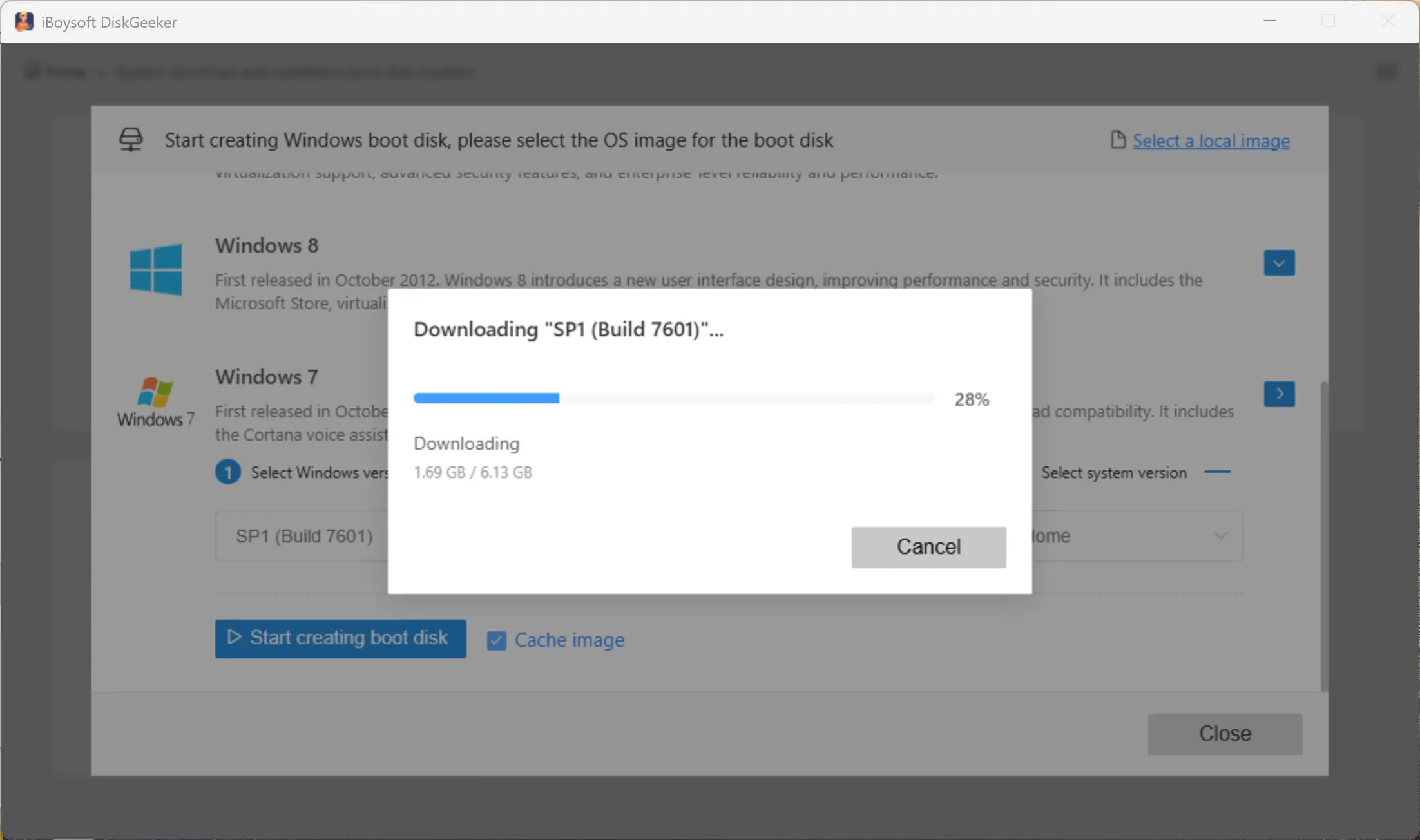Open the SP1 (Build 7601) version dropdown
This screenshot has height=840, width=1420.
(303, 535)
